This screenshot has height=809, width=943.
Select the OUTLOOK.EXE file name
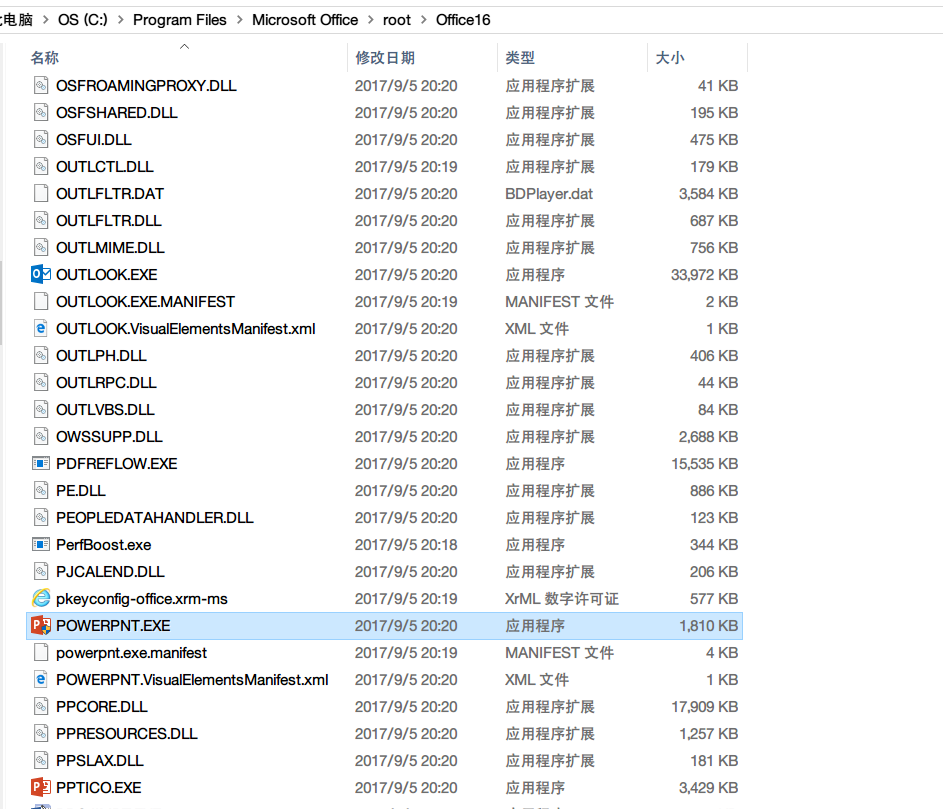coord(106,274)
